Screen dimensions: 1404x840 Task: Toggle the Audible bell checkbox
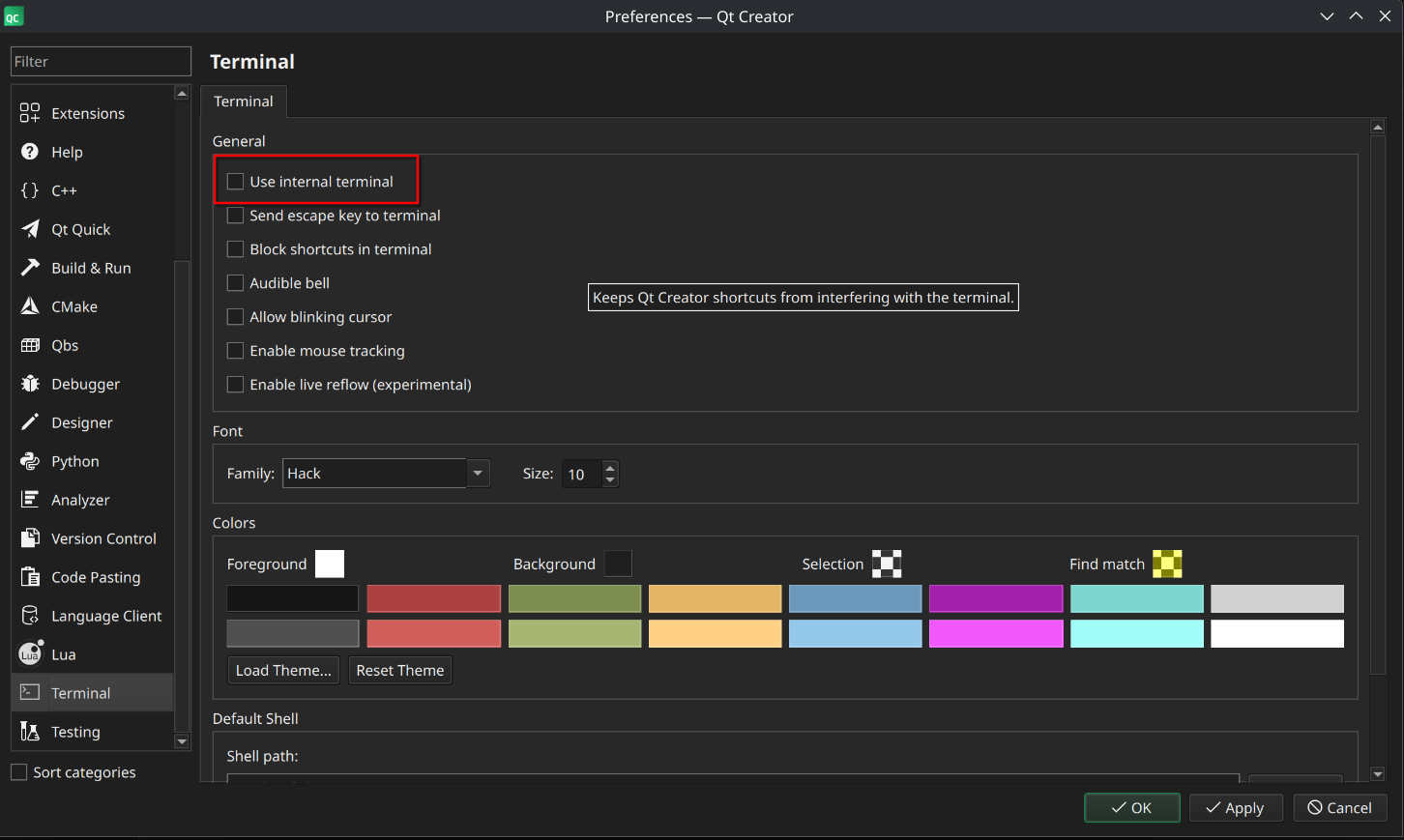pos(235,283)
